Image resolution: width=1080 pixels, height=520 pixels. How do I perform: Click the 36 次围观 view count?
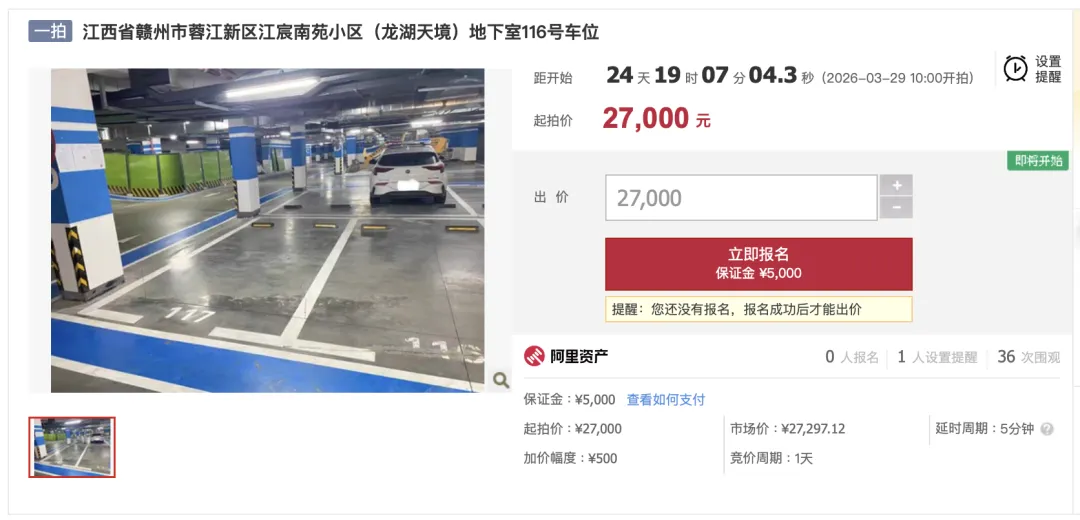tap(1029, 357)
